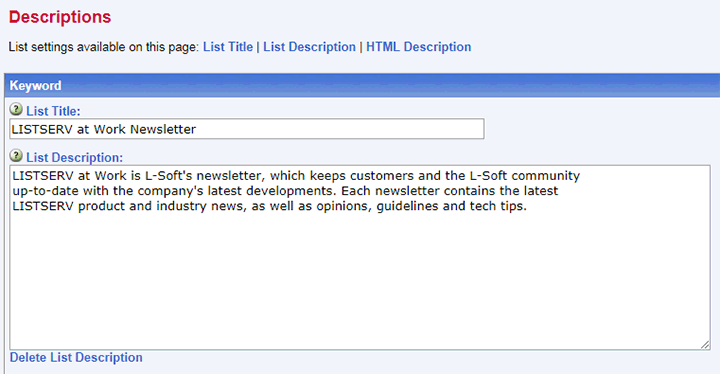Jump to List Title via top link
This screenshot has height=374, width=720.
pos(228,47)
